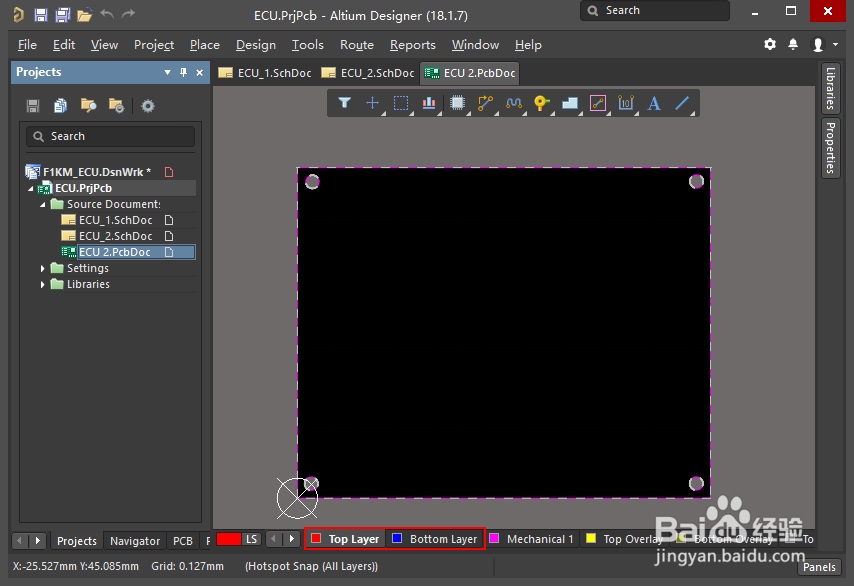Screen dimensions: 854x586
Task: Open the Altium settings gear icon
Action: 770,44
